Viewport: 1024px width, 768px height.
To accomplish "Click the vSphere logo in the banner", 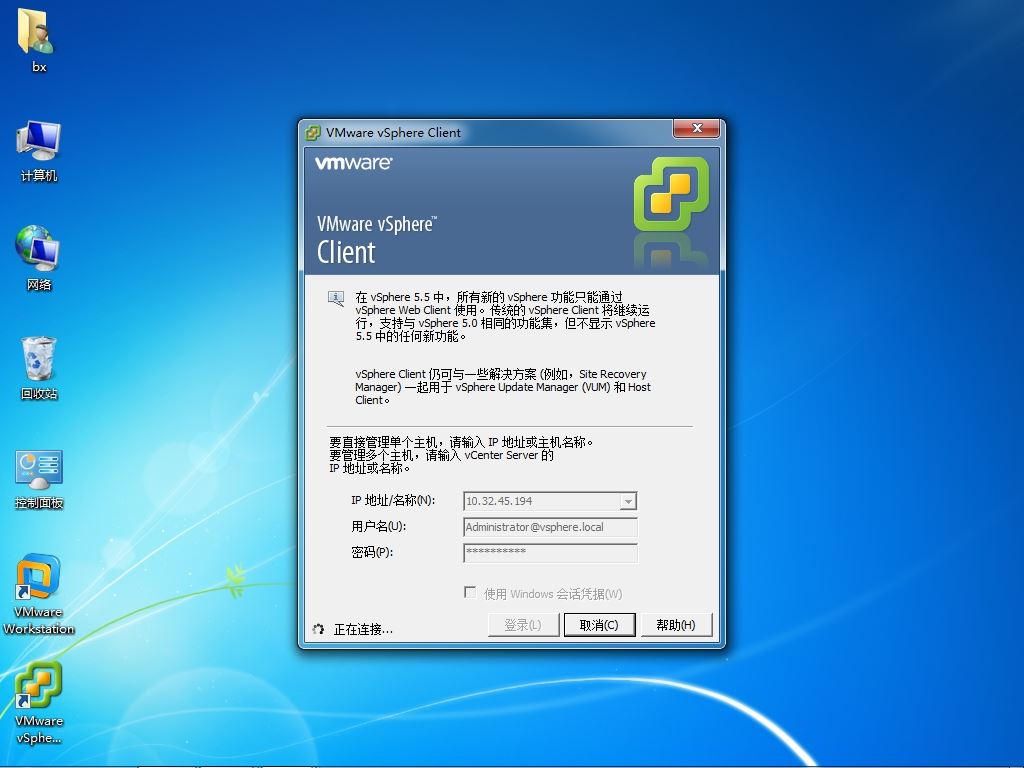I will click(671, 194).
